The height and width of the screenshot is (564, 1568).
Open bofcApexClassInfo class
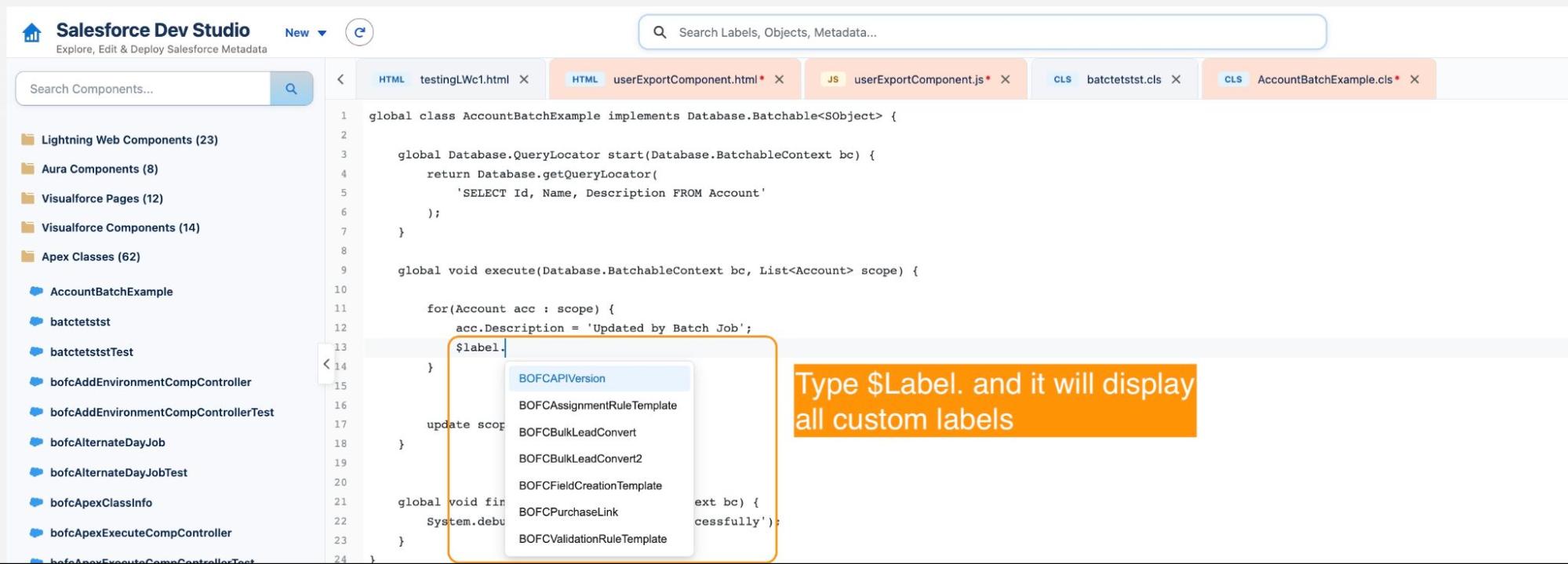point(101,503)
